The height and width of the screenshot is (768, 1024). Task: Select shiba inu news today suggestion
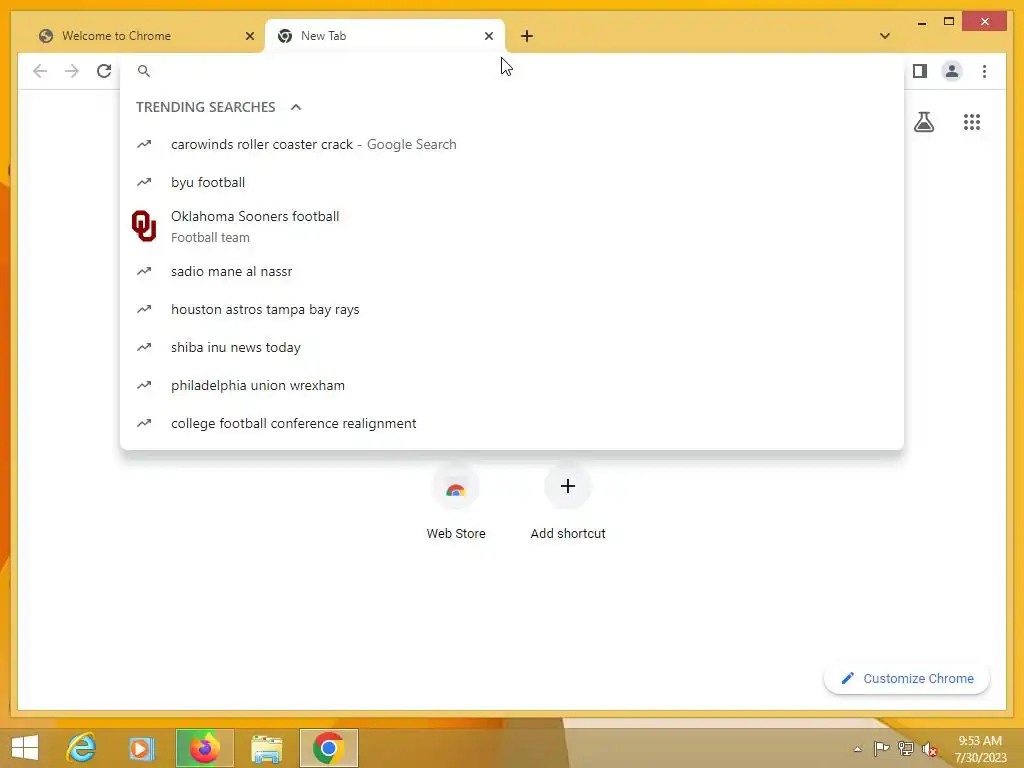point(512,347)
